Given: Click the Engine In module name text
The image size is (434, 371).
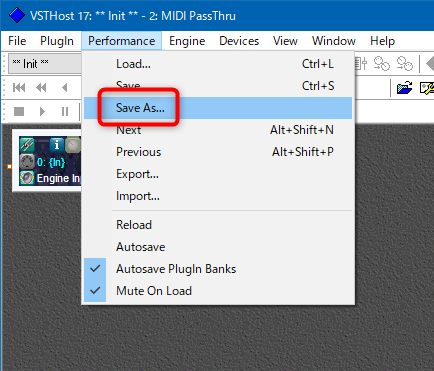Looking at the screenshot, I should [x=59, y=178].
